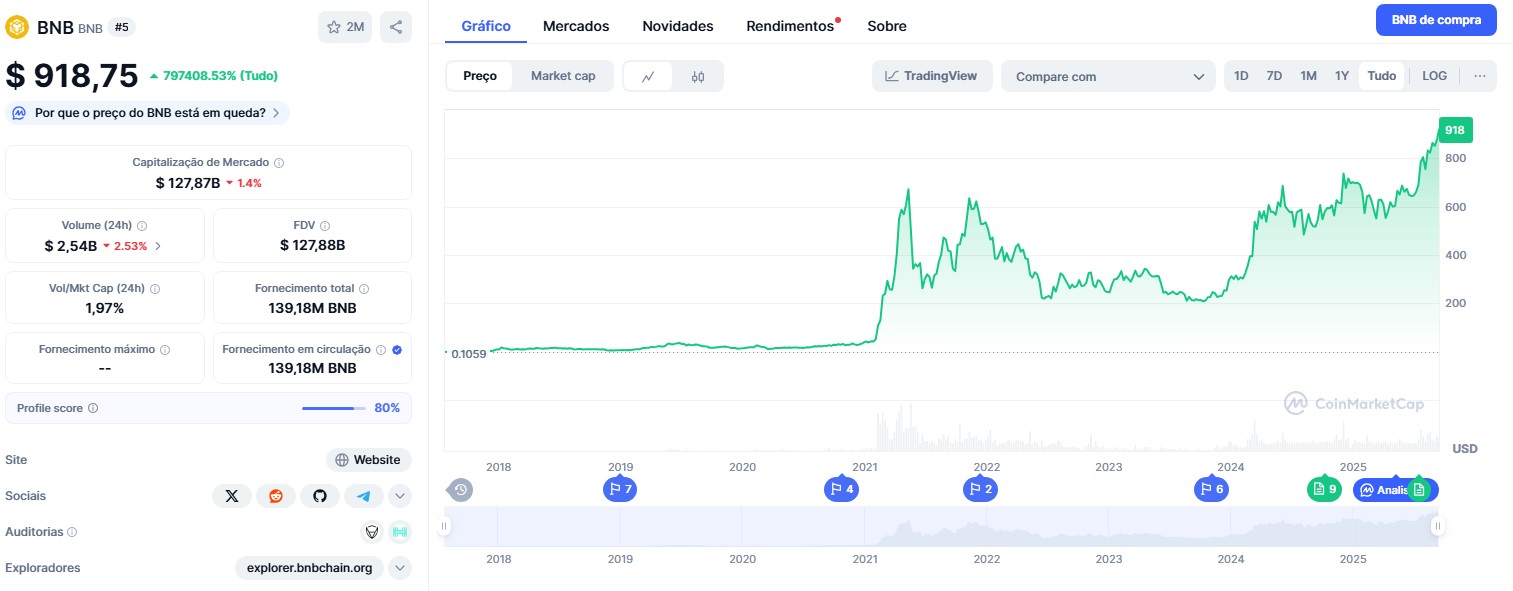Open the chart more options ellipsis menu
The image size is (1513, 591).
click(x=1479, y=76)
